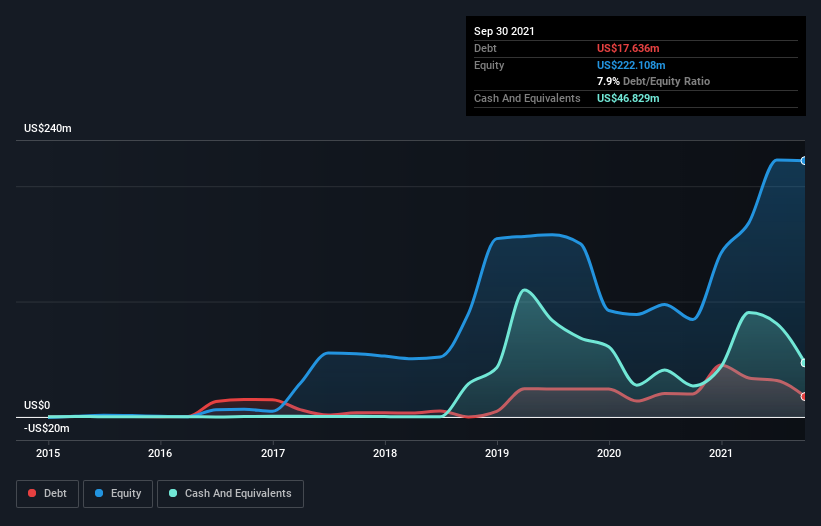This screenshot has width=821, height=526.
Task: Click the Equity row label in tooltip
Action: pos(489,65)
